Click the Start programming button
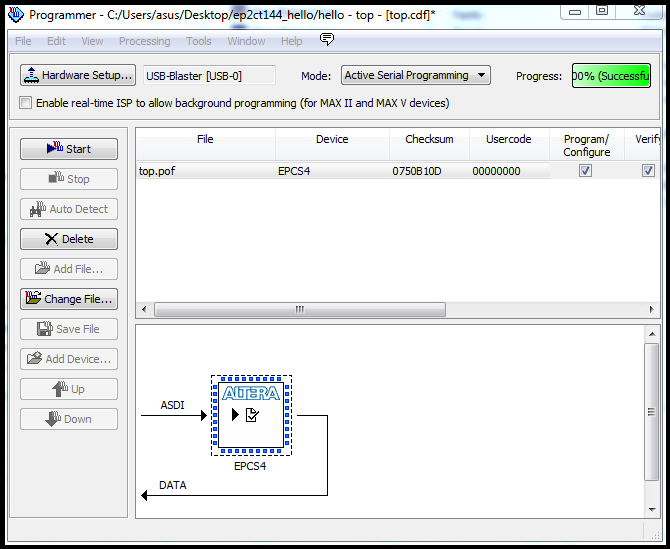Viewport: 670px width, 549px height. point(69,149)
